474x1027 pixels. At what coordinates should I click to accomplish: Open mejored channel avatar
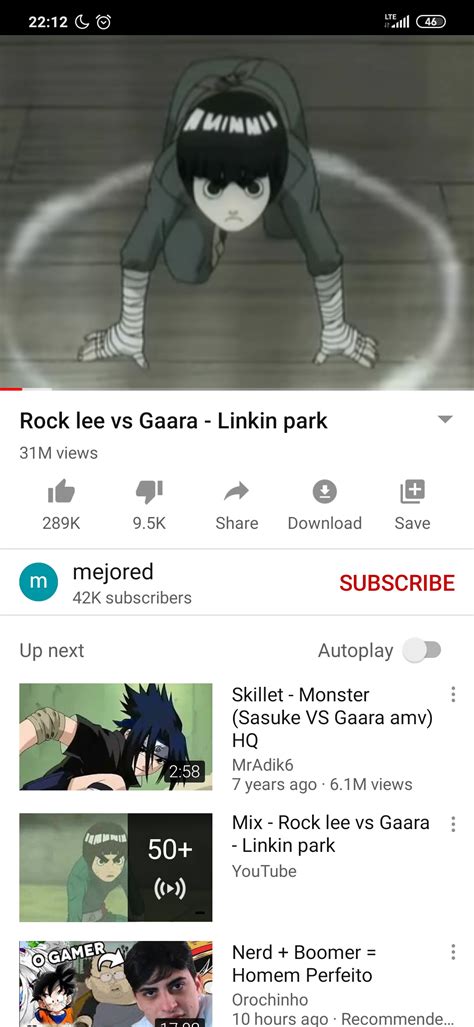pyautogui.click(x=39, y=582)
